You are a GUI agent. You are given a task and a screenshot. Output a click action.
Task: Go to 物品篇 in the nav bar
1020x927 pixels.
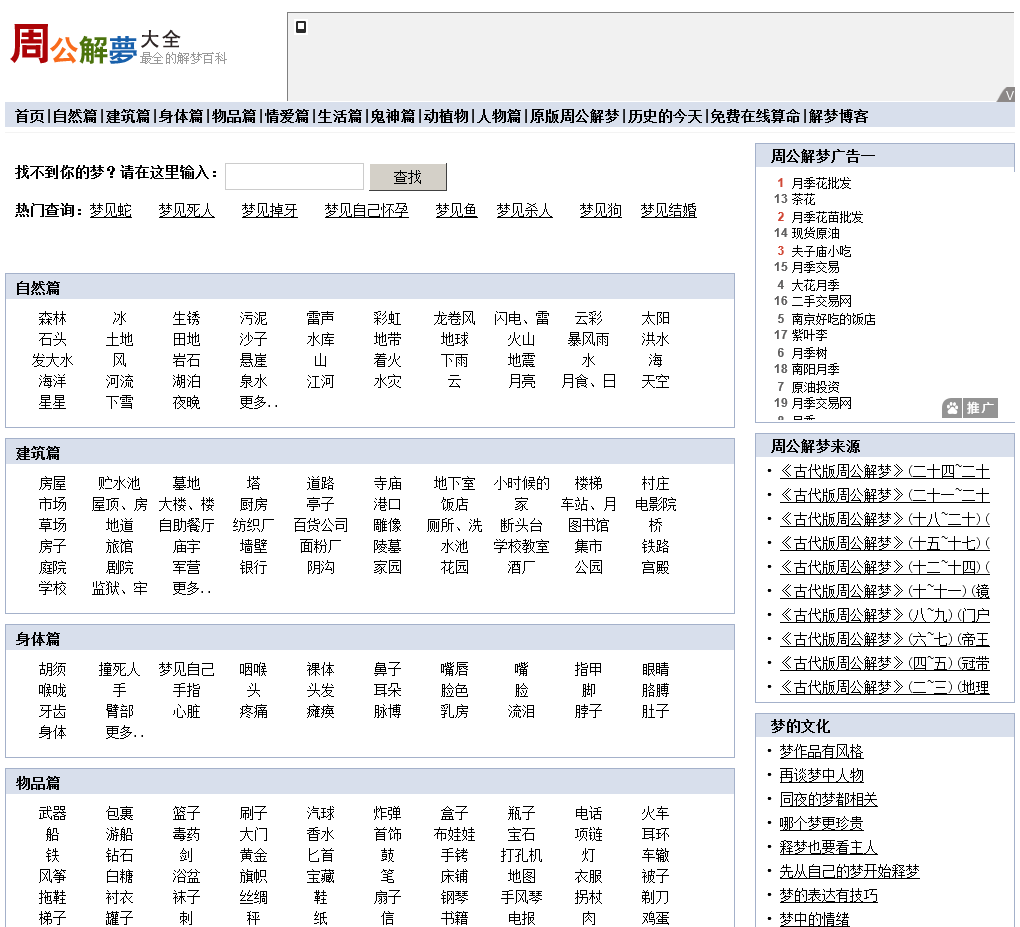(x=234, y=116)
